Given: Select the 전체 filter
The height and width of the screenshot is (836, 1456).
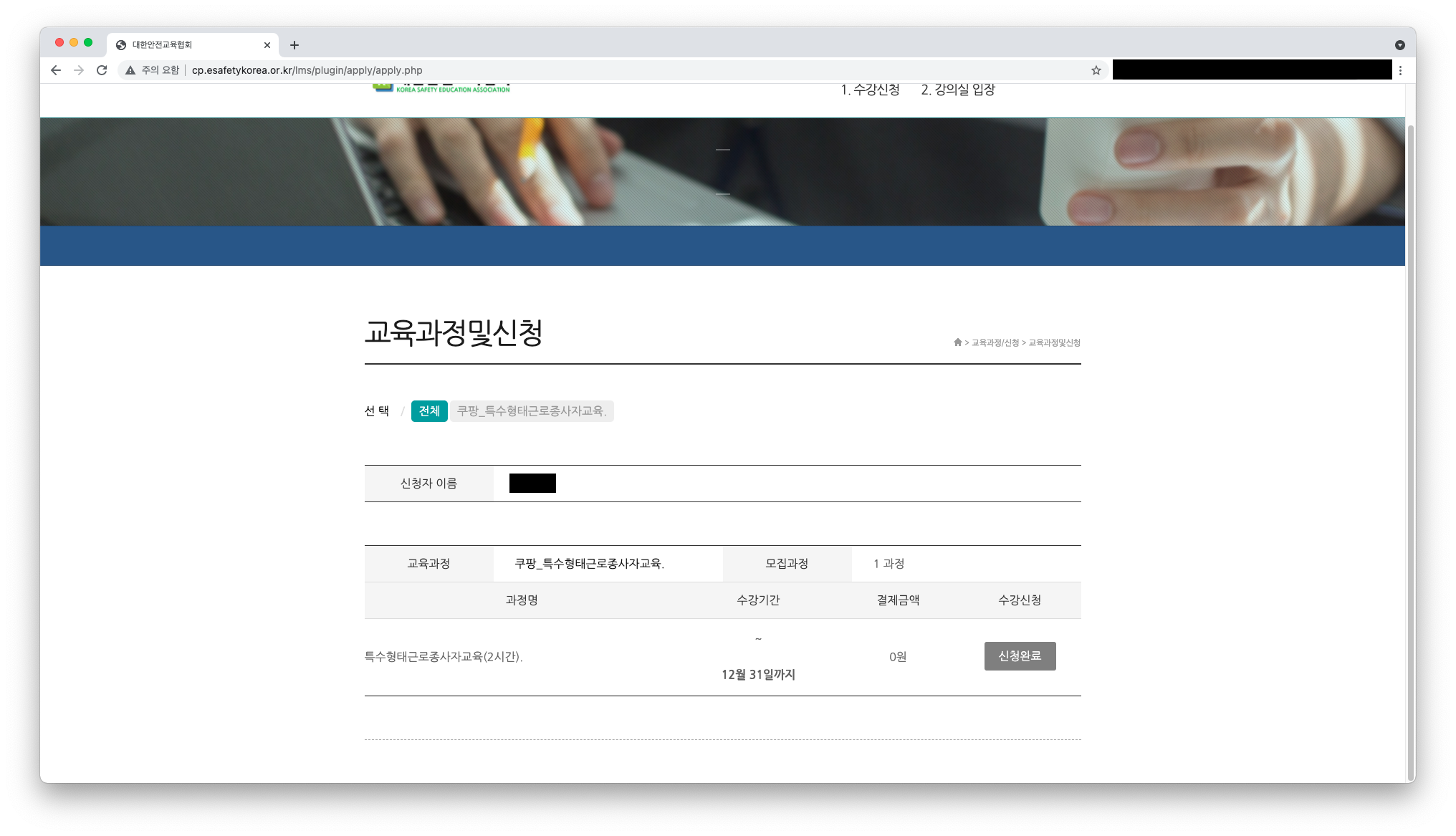Looking at the screenshot, I should pos(429,411).
